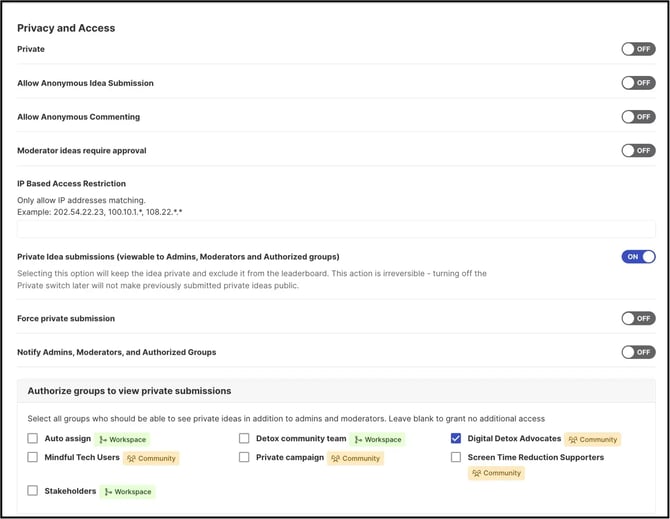Select the Stakeholders group checkbox
The height and width of the screenshot is (519, 670).
[33, 491]
